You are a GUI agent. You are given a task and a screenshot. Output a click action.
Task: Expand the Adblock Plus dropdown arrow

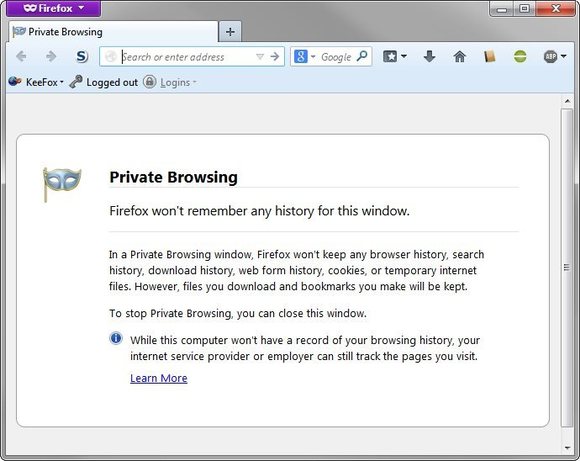(x=563, y=56)
